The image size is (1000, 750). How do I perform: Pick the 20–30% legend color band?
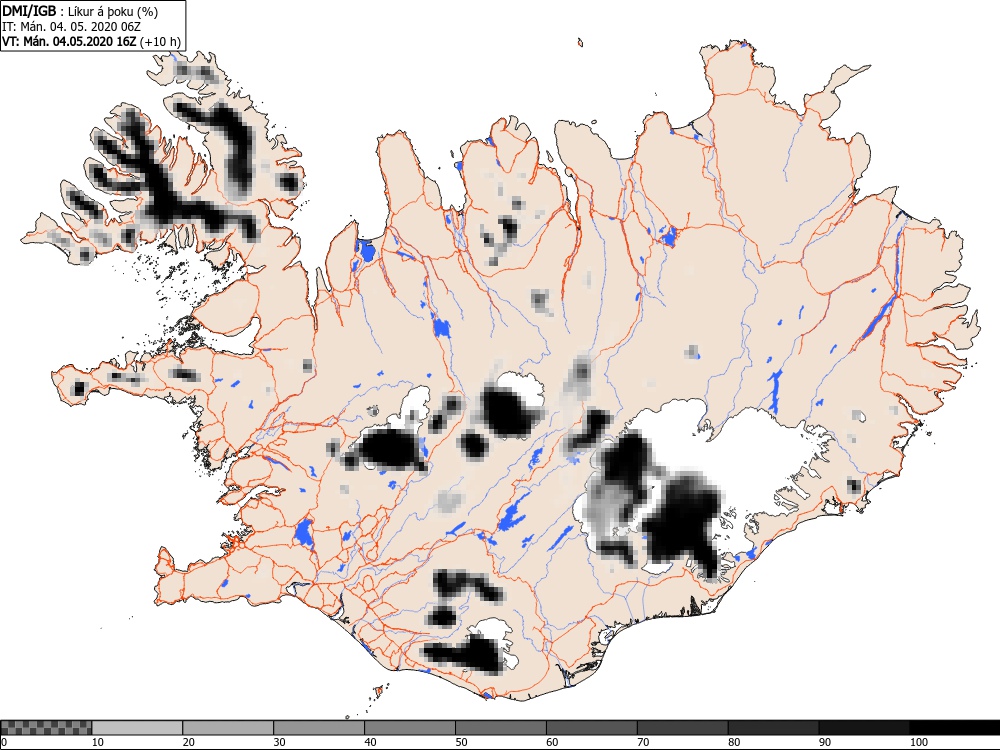coord(228,728)
